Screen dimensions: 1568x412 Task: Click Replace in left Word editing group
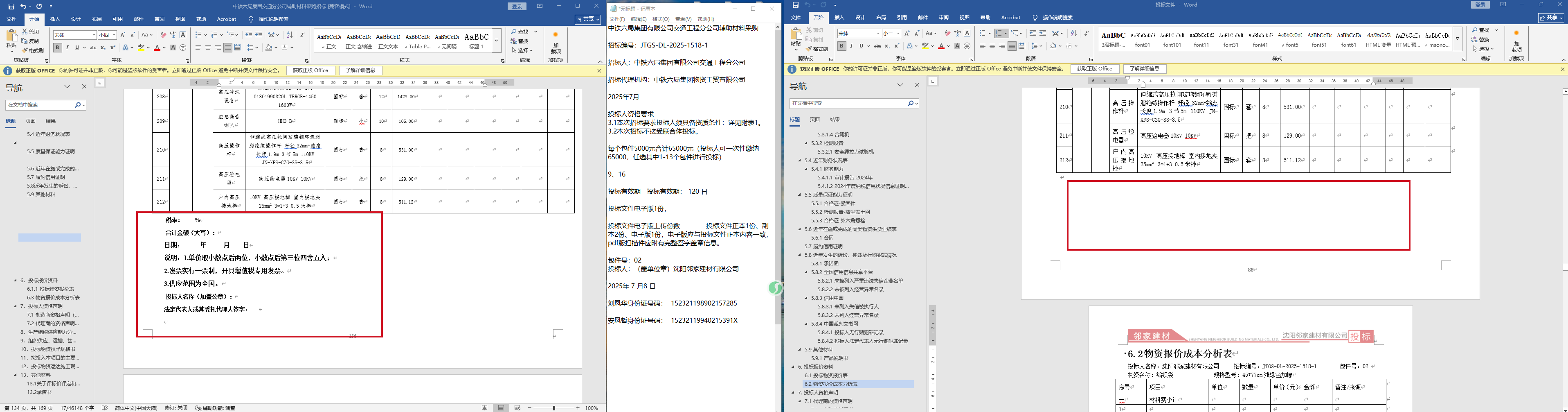point(520,41)
